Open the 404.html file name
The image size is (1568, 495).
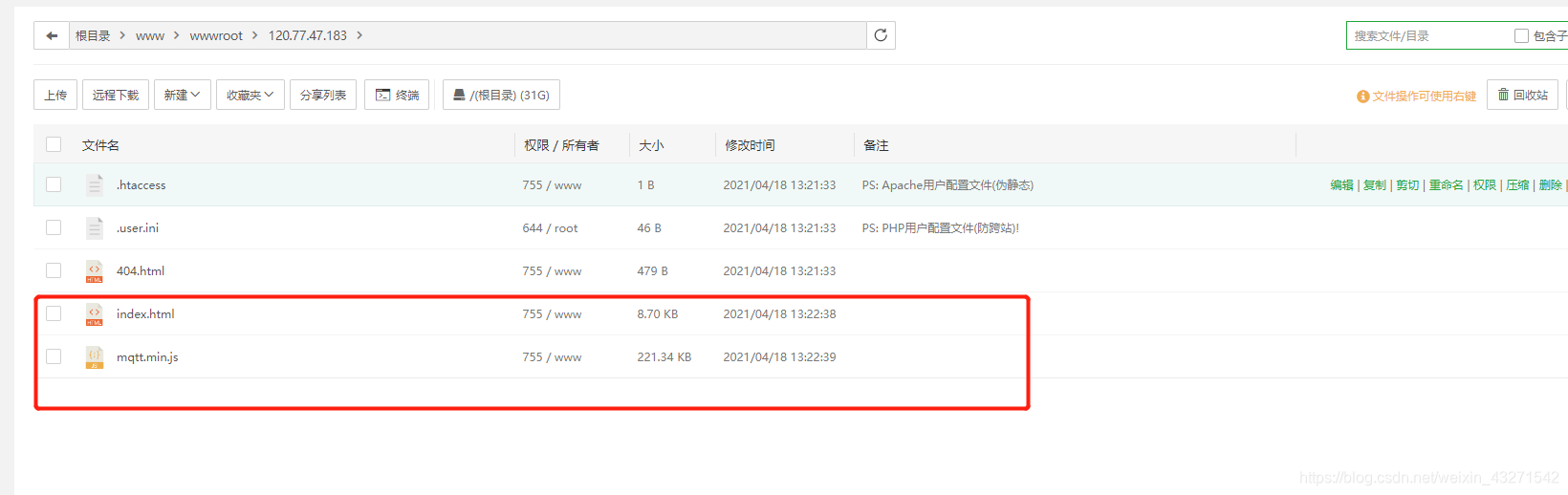tap(141, 270)
